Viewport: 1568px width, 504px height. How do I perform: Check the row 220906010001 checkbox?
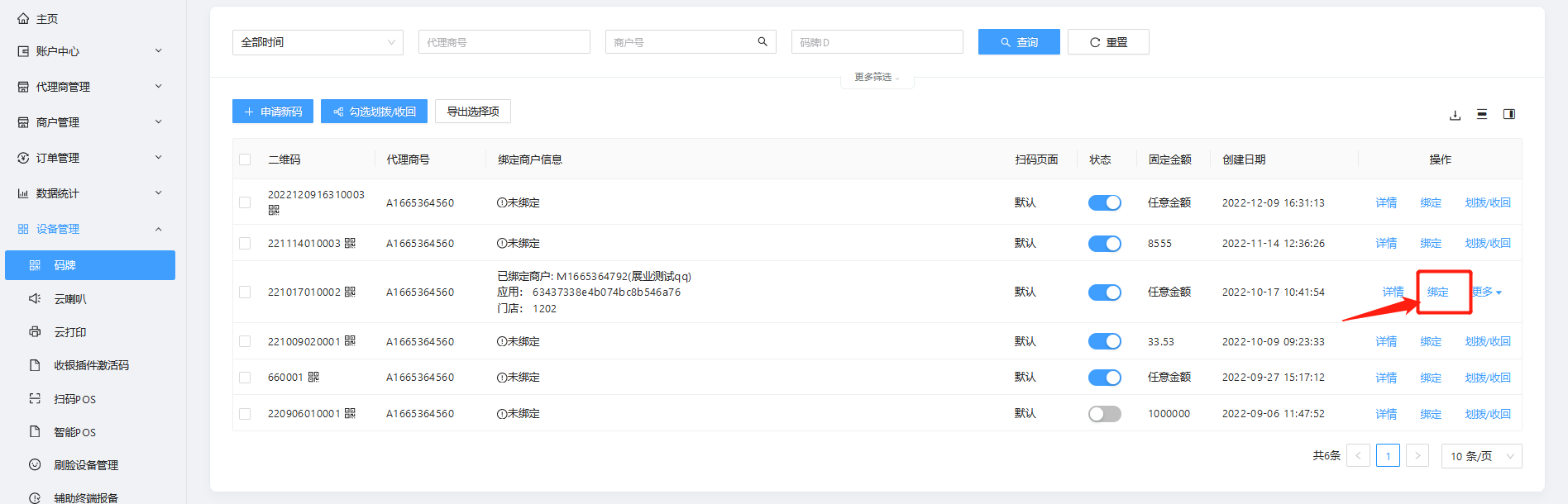coord(245,414)
